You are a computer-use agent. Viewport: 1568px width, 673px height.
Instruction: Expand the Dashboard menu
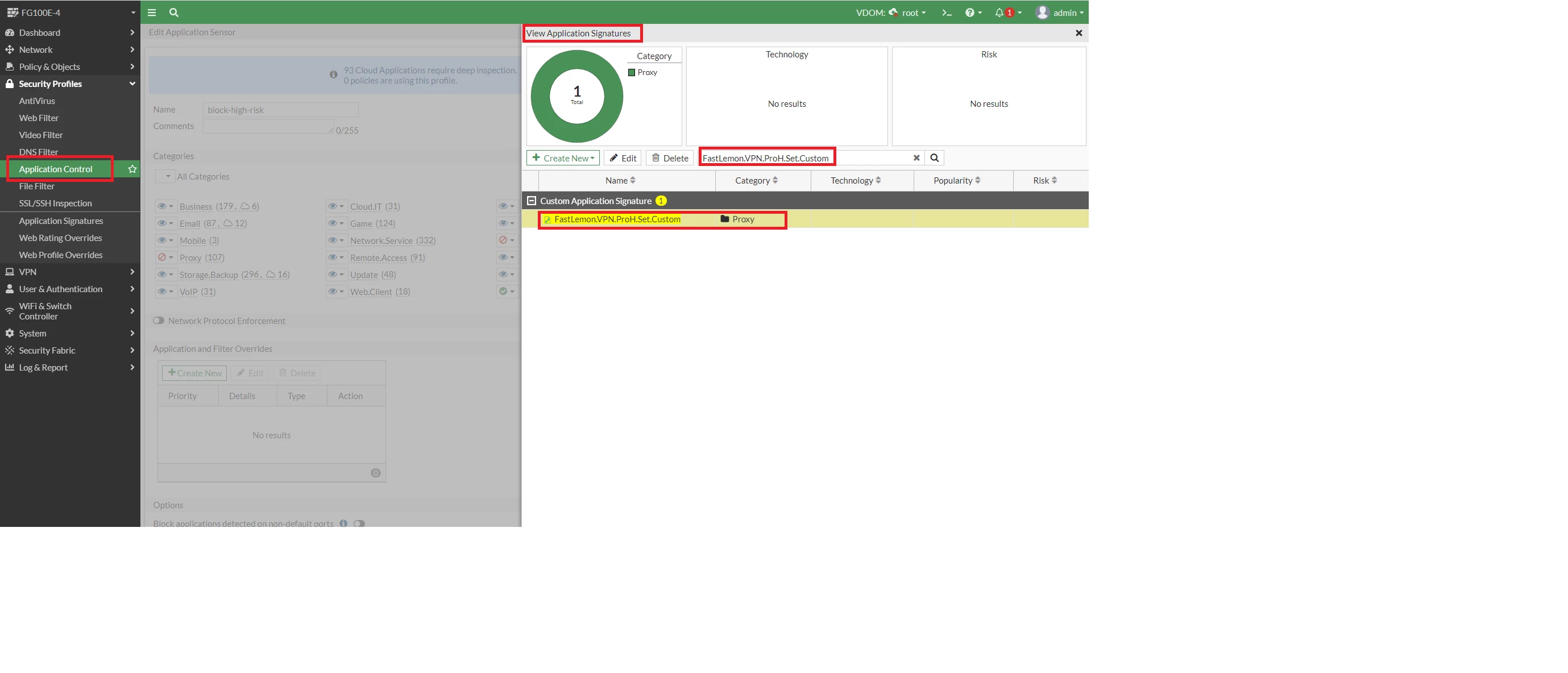pyautogui.click(x=70, y=32)
